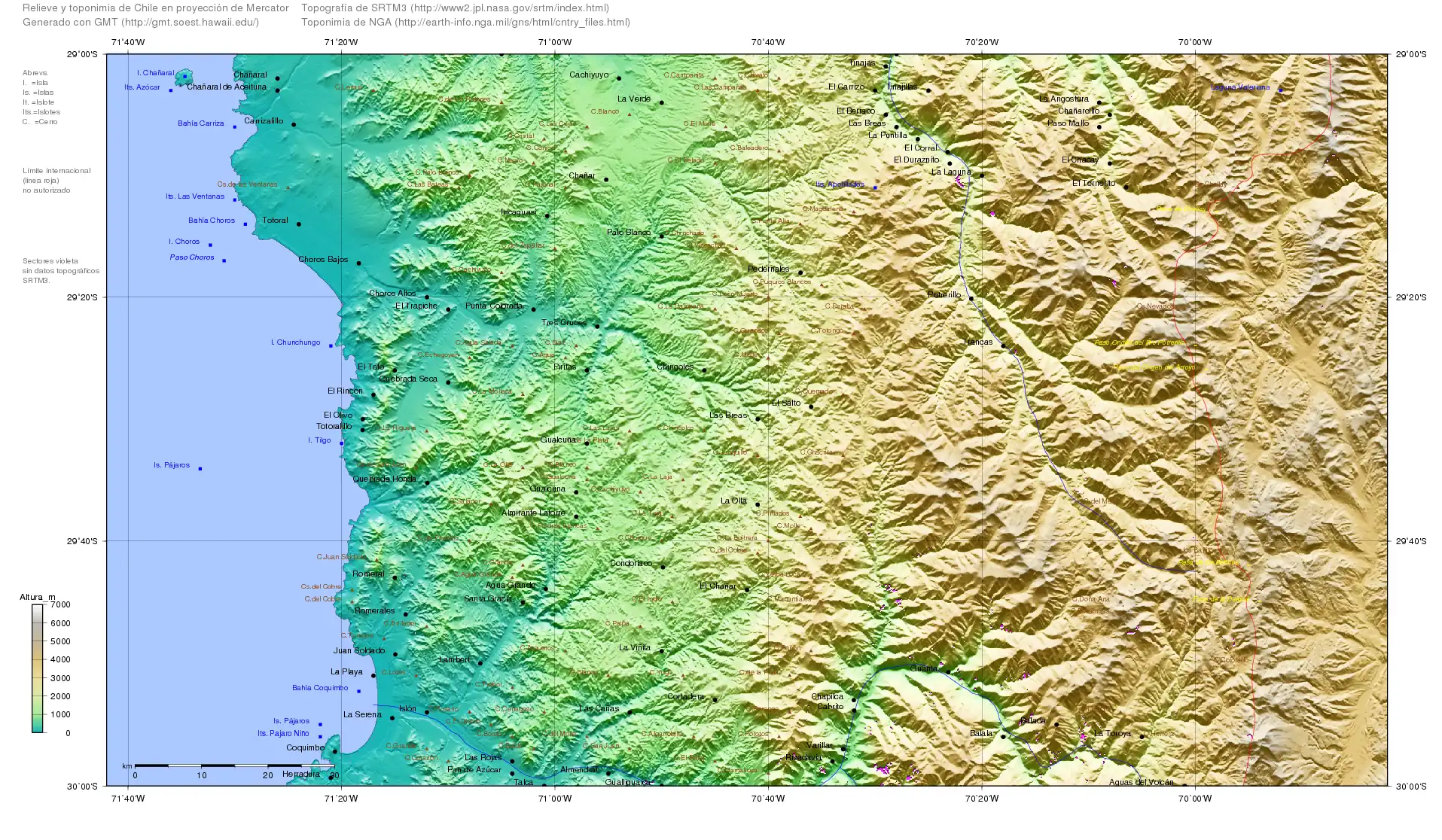Image resolution: width=1442 pixels, height=840 pixels.
Task: Click the Coquimbo settlement dot
Action: [x=334, y=751]
